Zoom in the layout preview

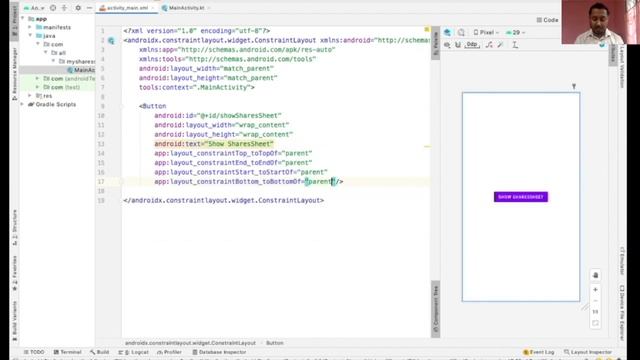click(595, 289)
